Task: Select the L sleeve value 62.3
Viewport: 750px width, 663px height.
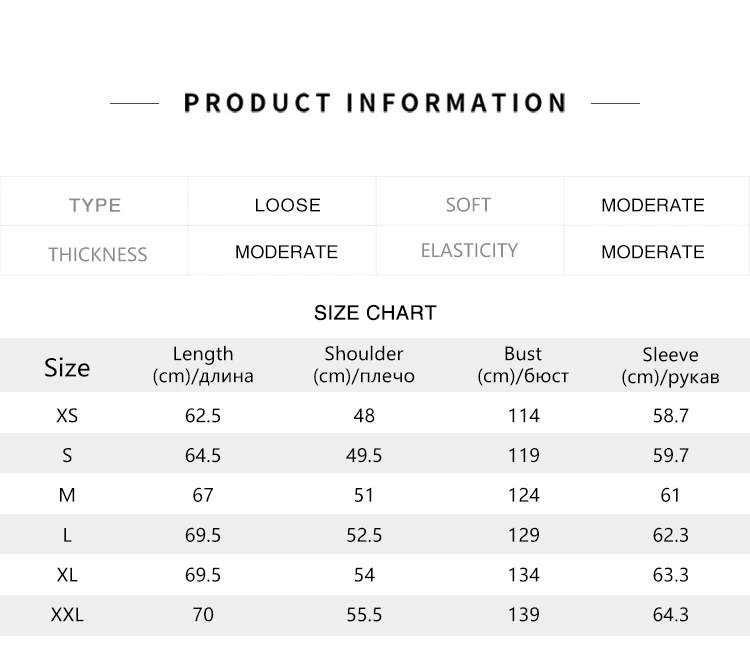Action: tap(670, 535)
